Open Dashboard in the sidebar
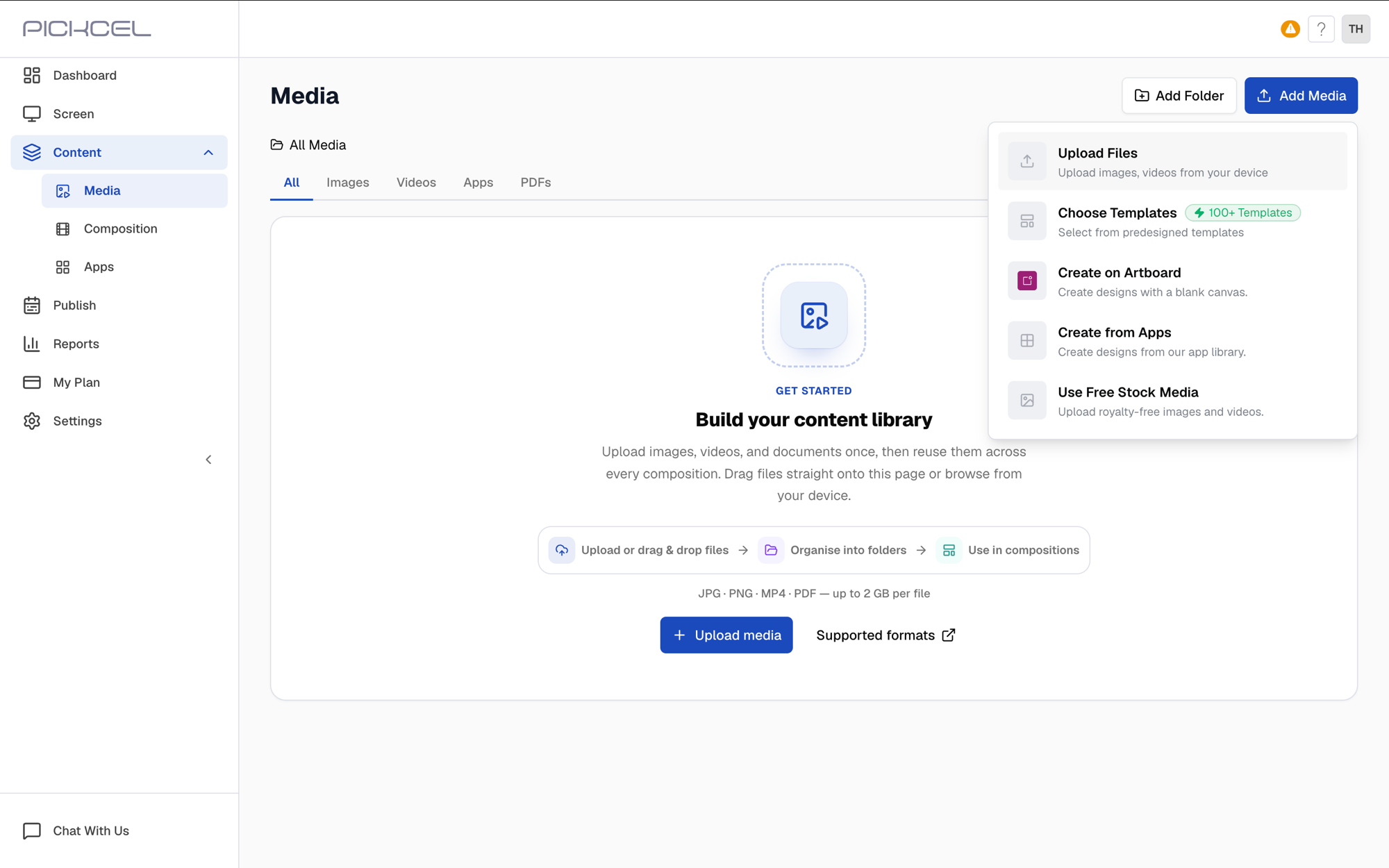The width and height of the screenshot is (1389, 868). [119, 75]
